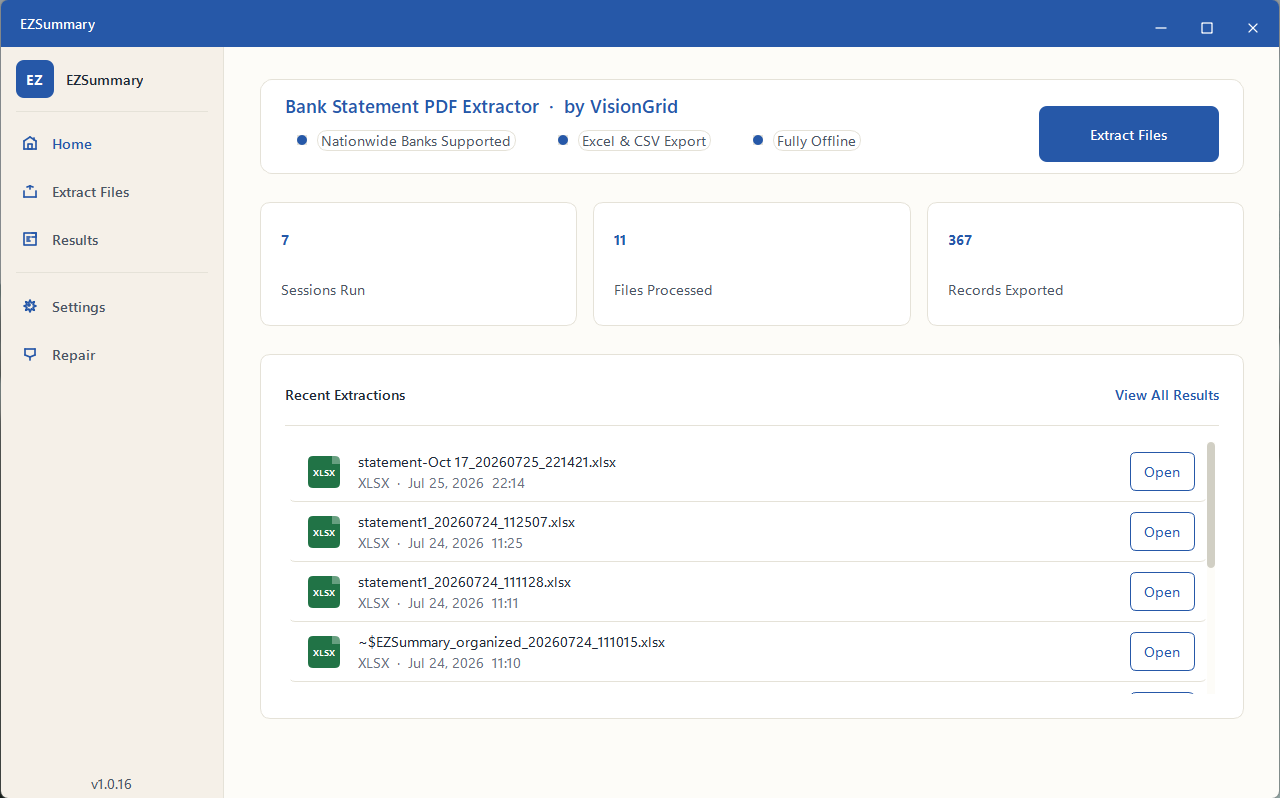Click file name statement1_20260724_111128.xlsx
Viewport: 1280px width, 798px height.
point(464,582)
